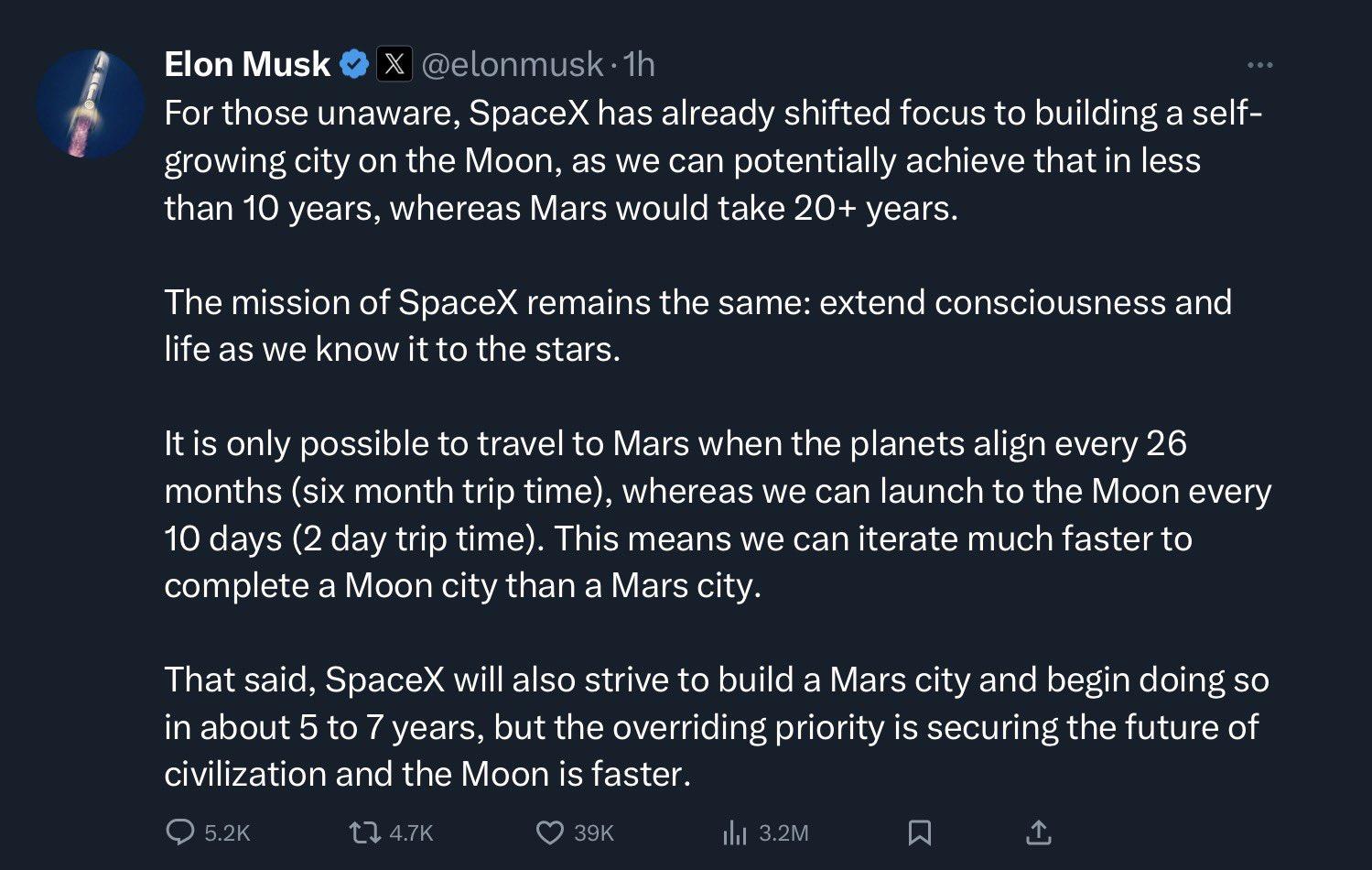Open the 1h timestamp link
This screenshot has height=870, width=1372.
point(639,65)
